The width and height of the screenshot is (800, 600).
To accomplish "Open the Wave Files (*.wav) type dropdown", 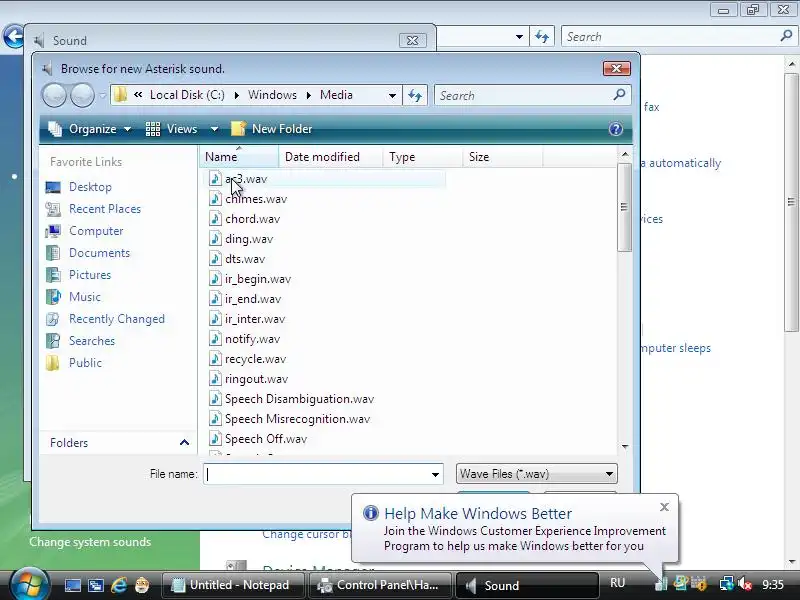I will click(536, 474).
